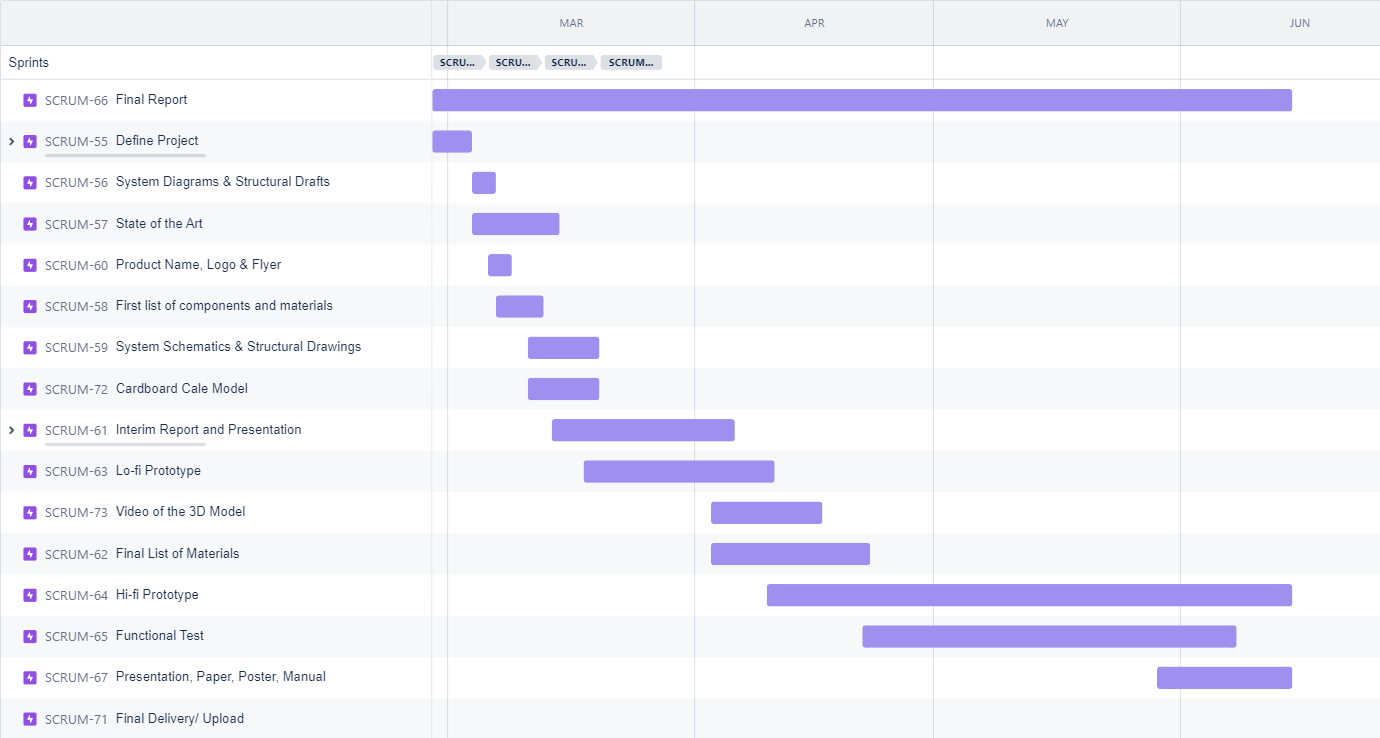
Task: Click the epic icon beside SCRUM-72
Action: coord(30,389)
